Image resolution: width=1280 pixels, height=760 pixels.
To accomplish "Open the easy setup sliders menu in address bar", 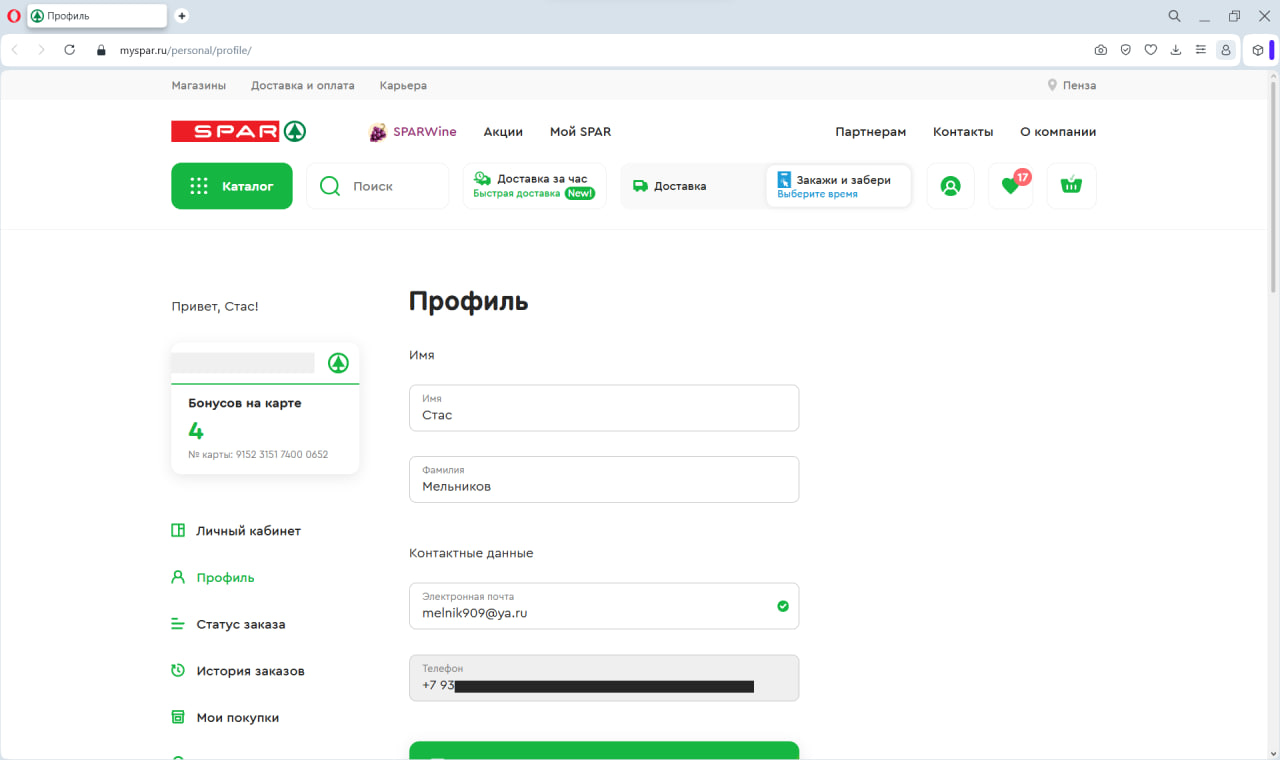I will pos(1200,49).
